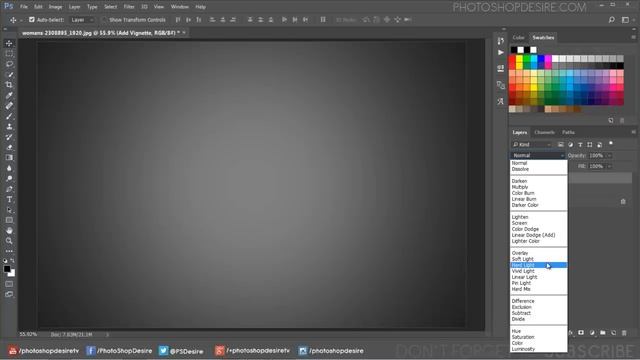Select the Blur tool
The height and width of the screenshot is (360, 640).
9,168
